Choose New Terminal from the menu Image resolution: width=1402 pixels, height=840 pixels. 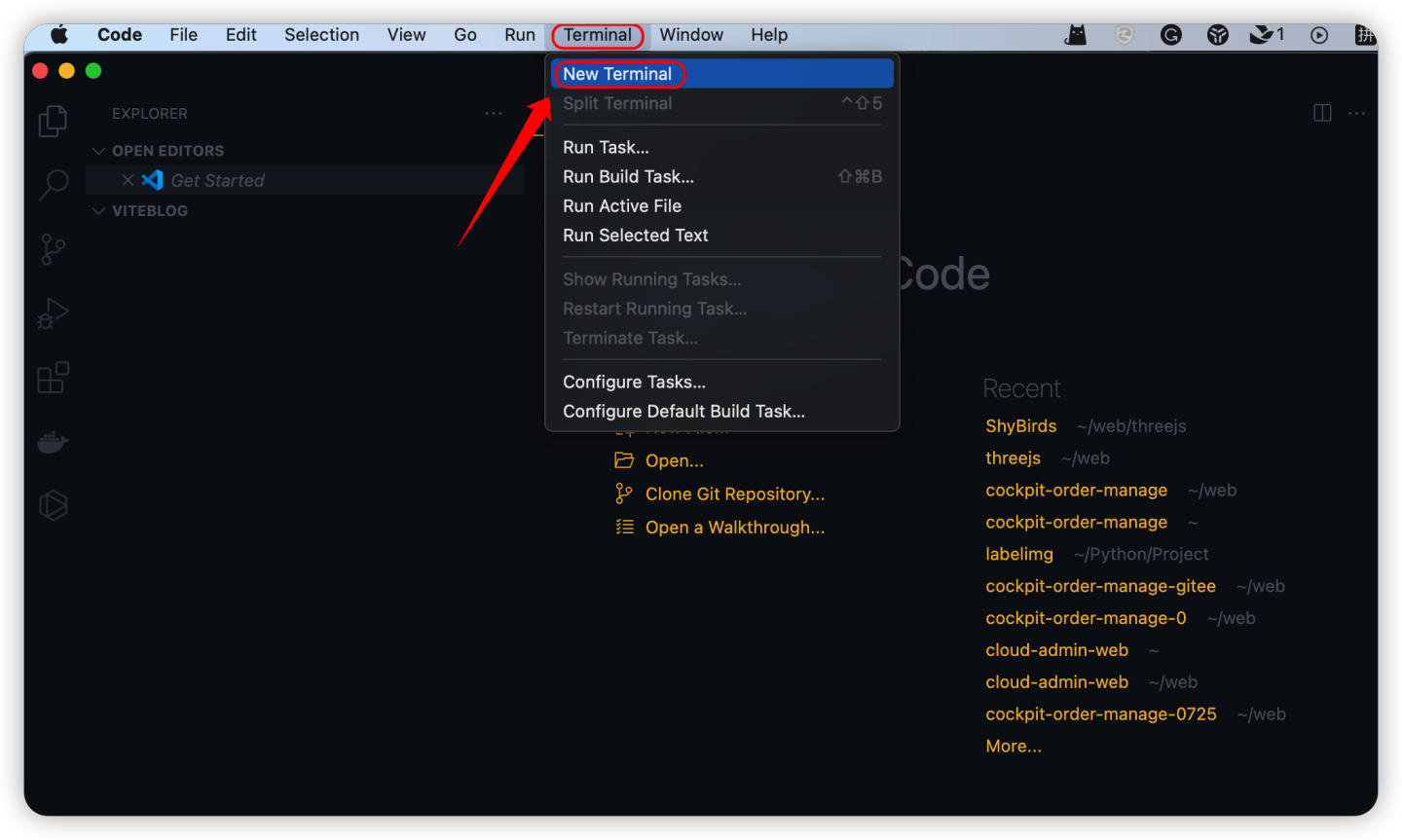721,74
